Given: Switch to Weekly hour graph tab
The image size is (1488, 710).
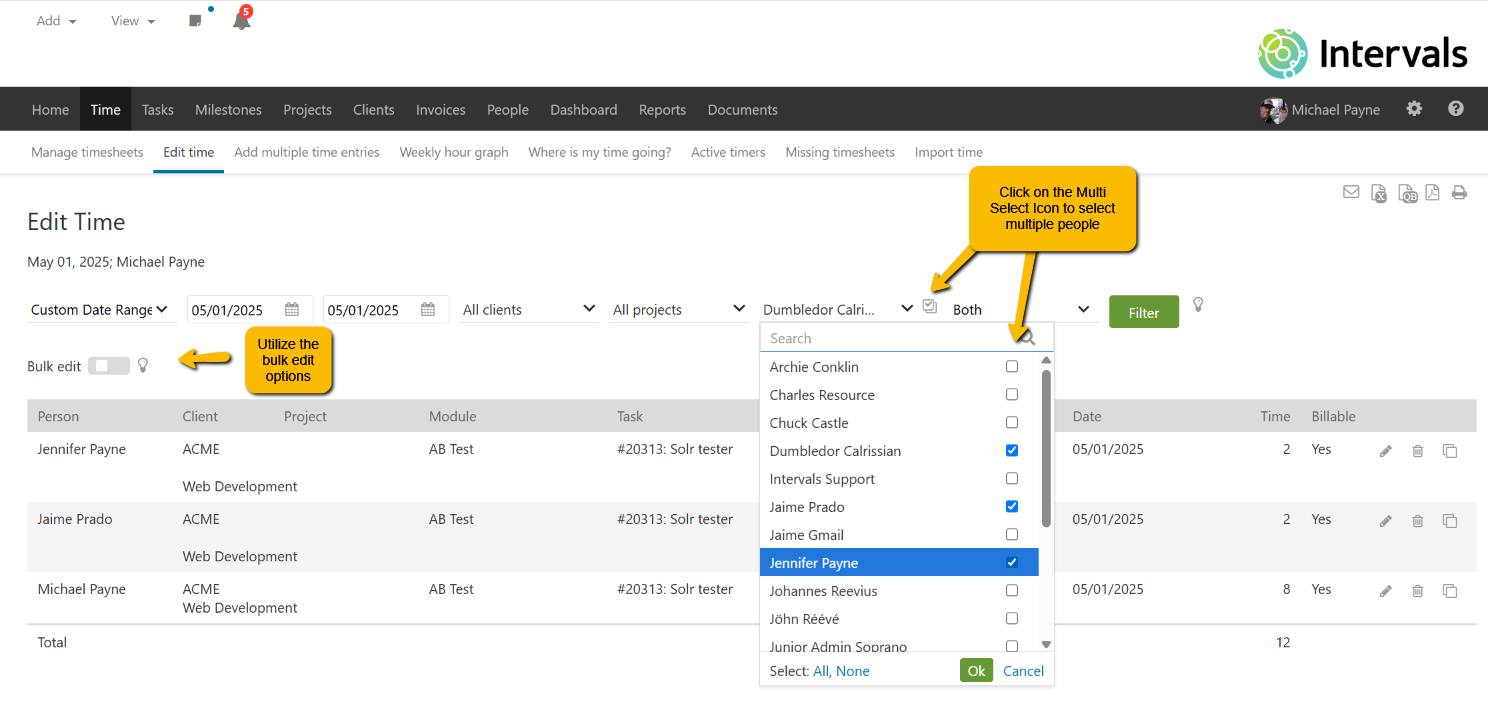Looking at the screenshot, I should tap(454, 153).
